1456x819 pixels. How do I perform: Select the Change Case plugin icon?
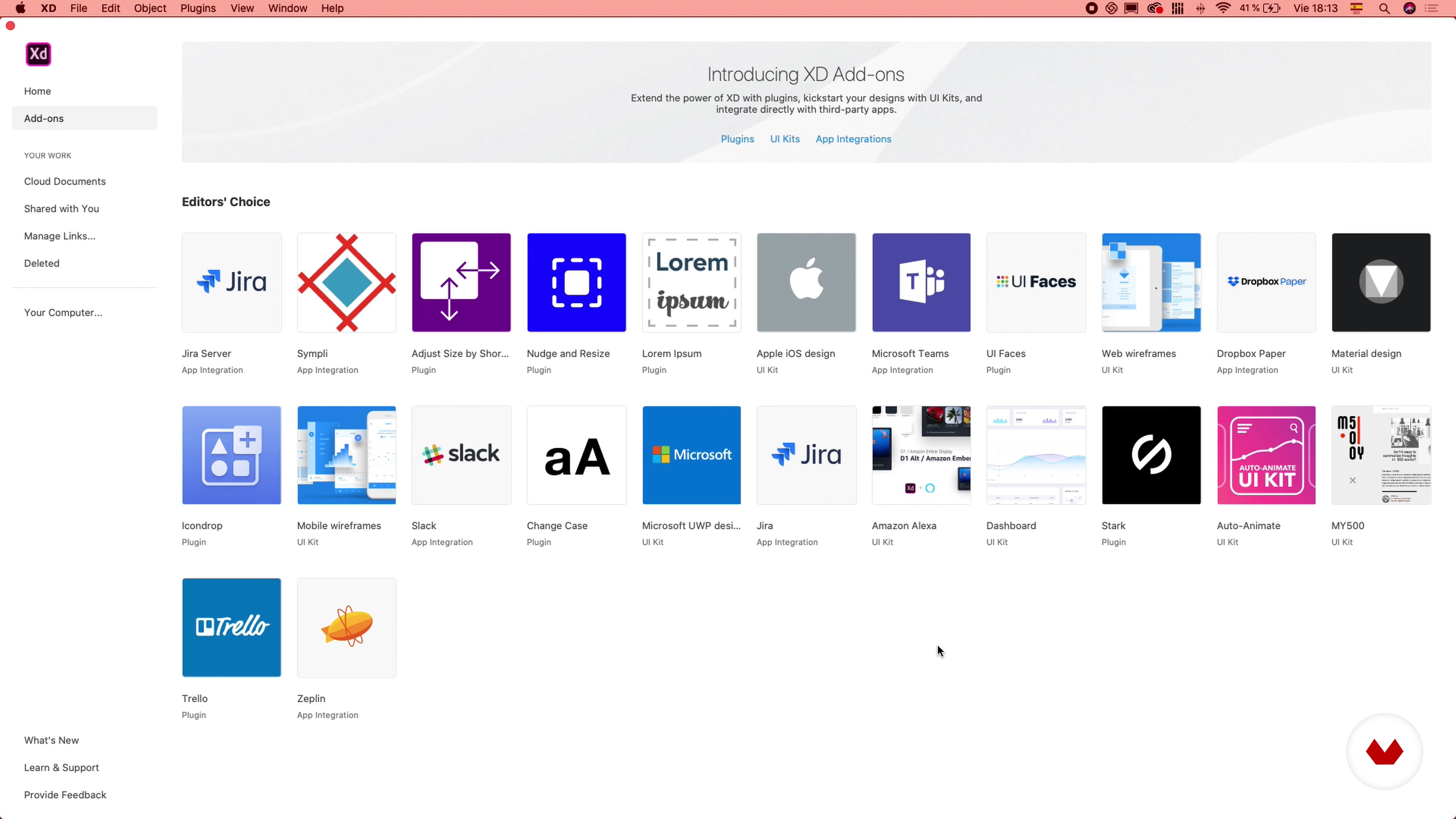point(576,455)
